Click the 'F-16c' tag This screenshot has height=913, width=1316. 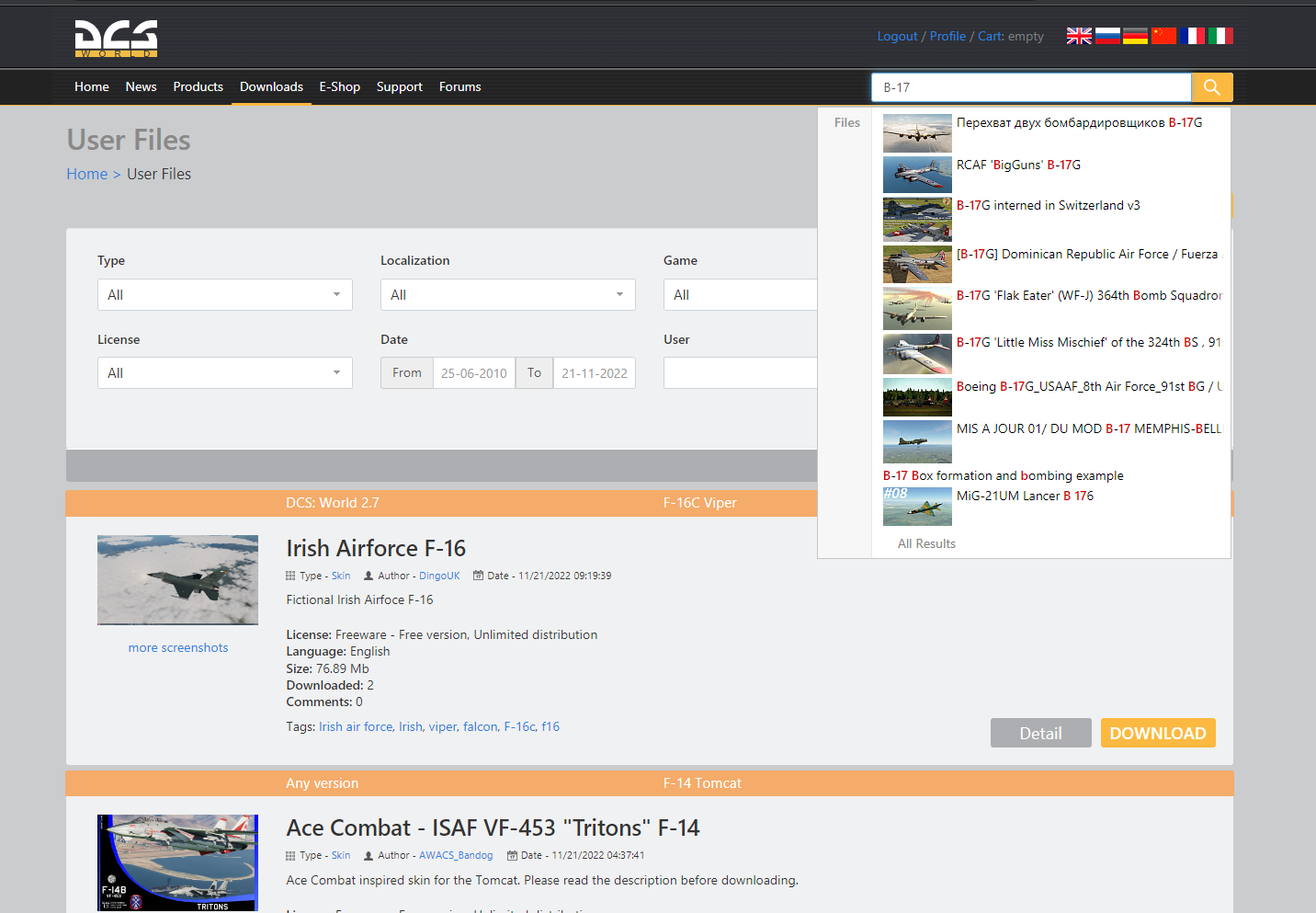pyautogui.click(x=519, y=727)
